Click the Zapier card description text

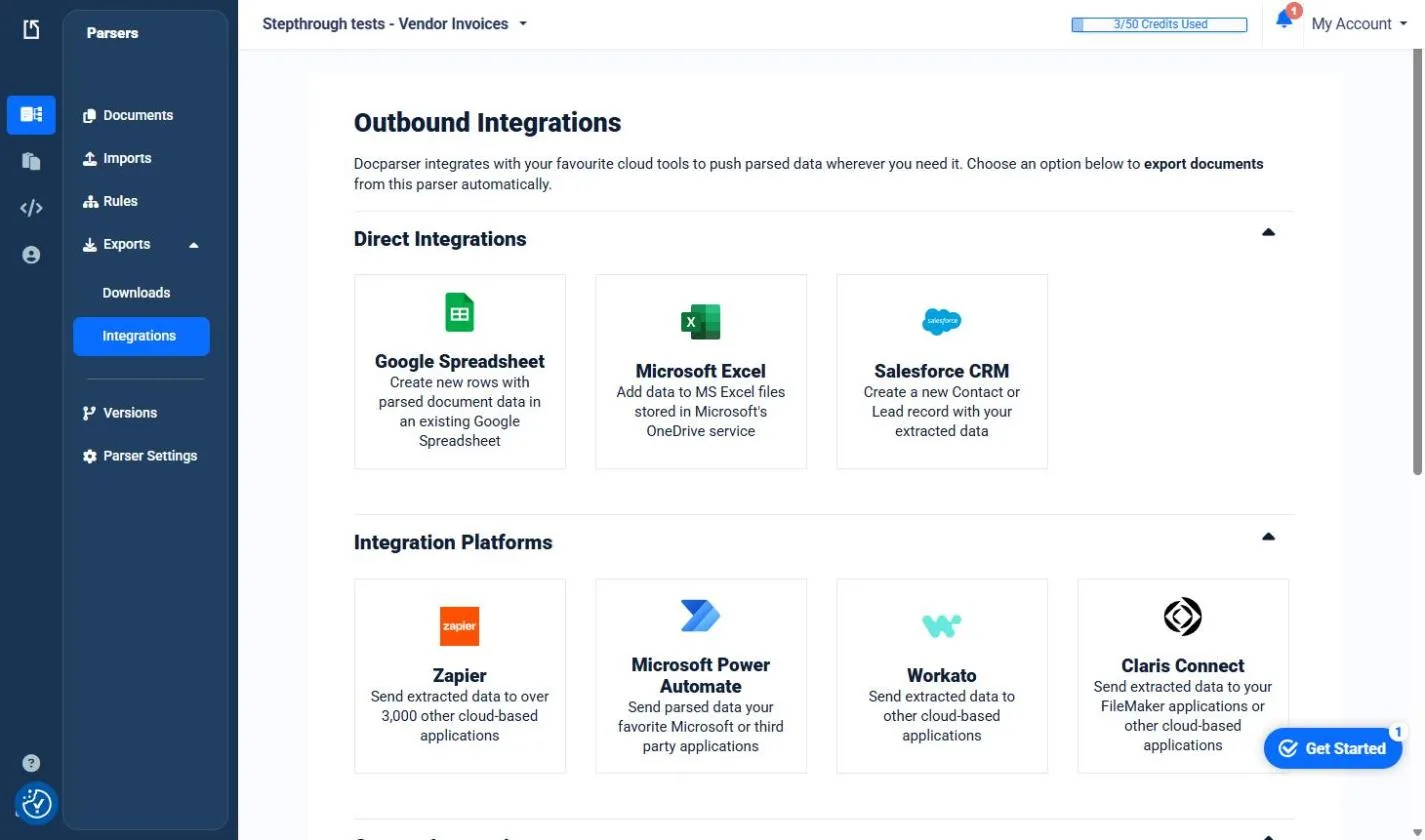460,716
